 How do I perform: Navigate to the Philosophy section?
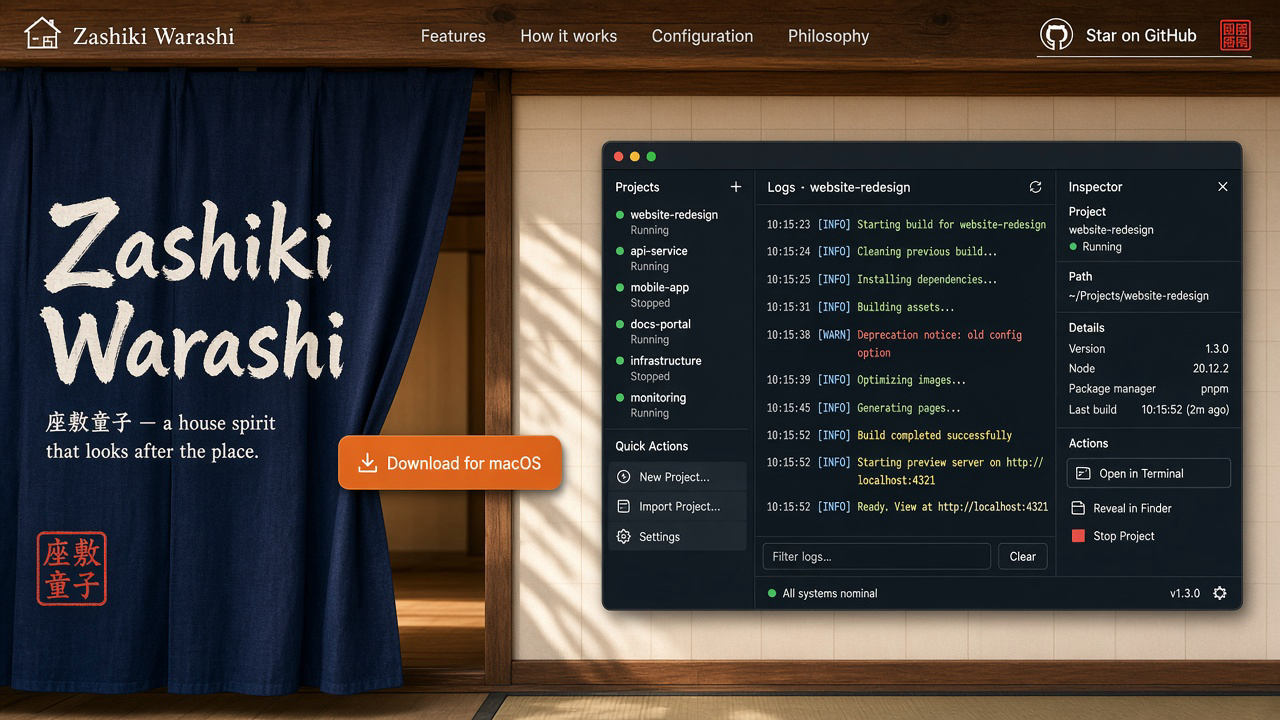829,36
